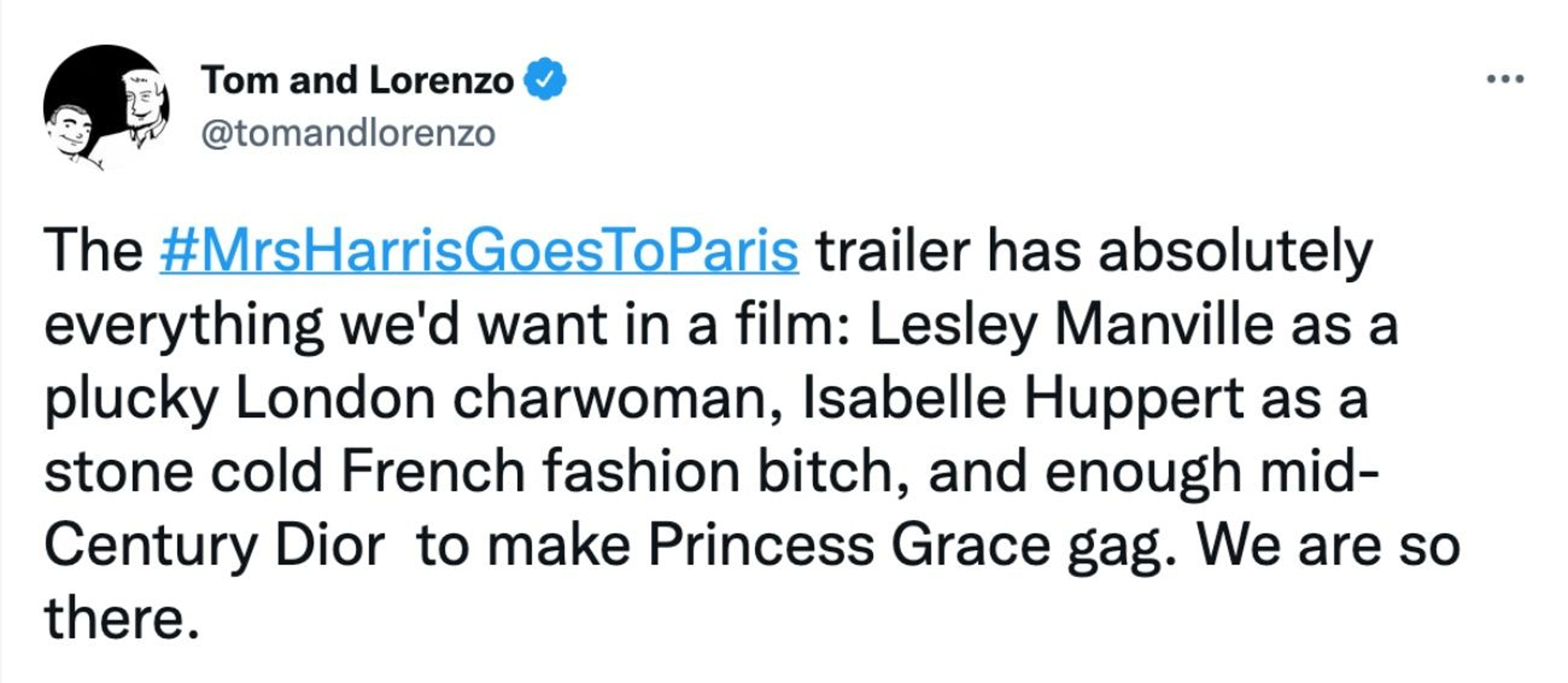This screenshot has width=1568, height=683.
Task: Click the blue verified checkmark badge
Action: [546, 80]
